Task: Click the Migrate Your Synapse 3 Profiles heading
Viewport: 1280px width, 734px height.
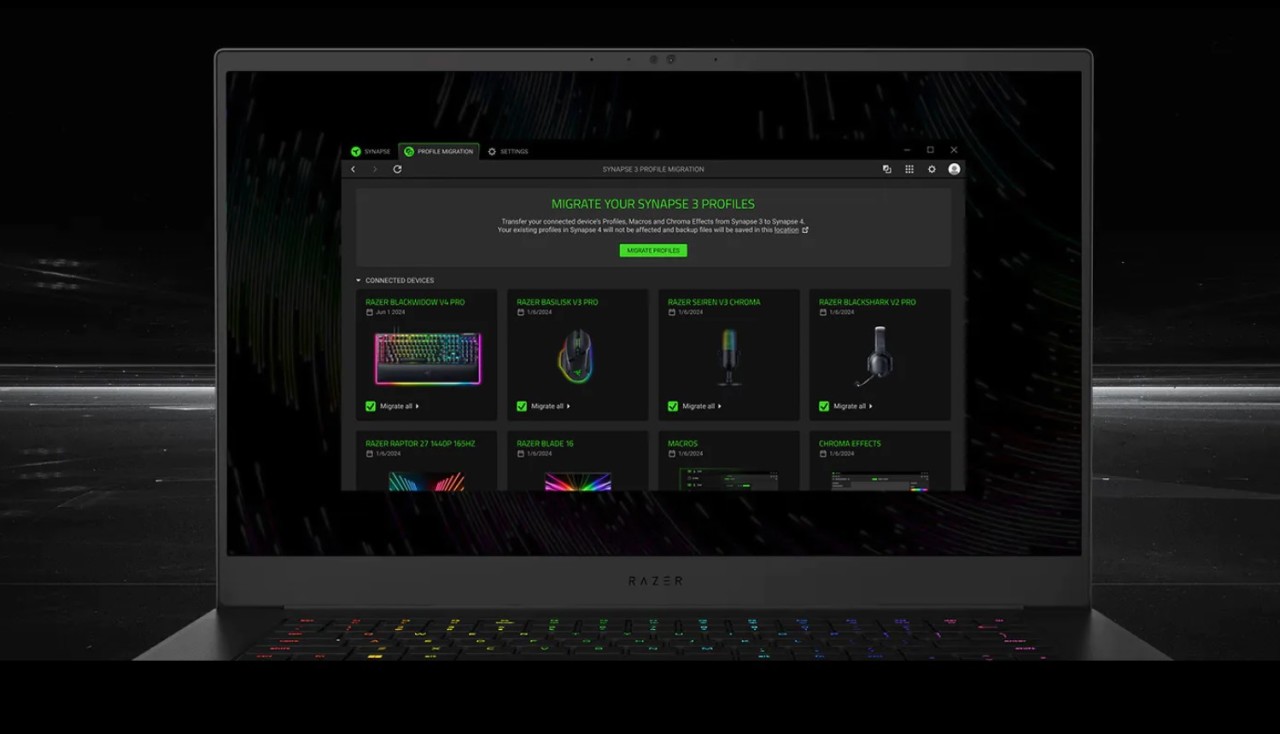Action: pos(653,204)
